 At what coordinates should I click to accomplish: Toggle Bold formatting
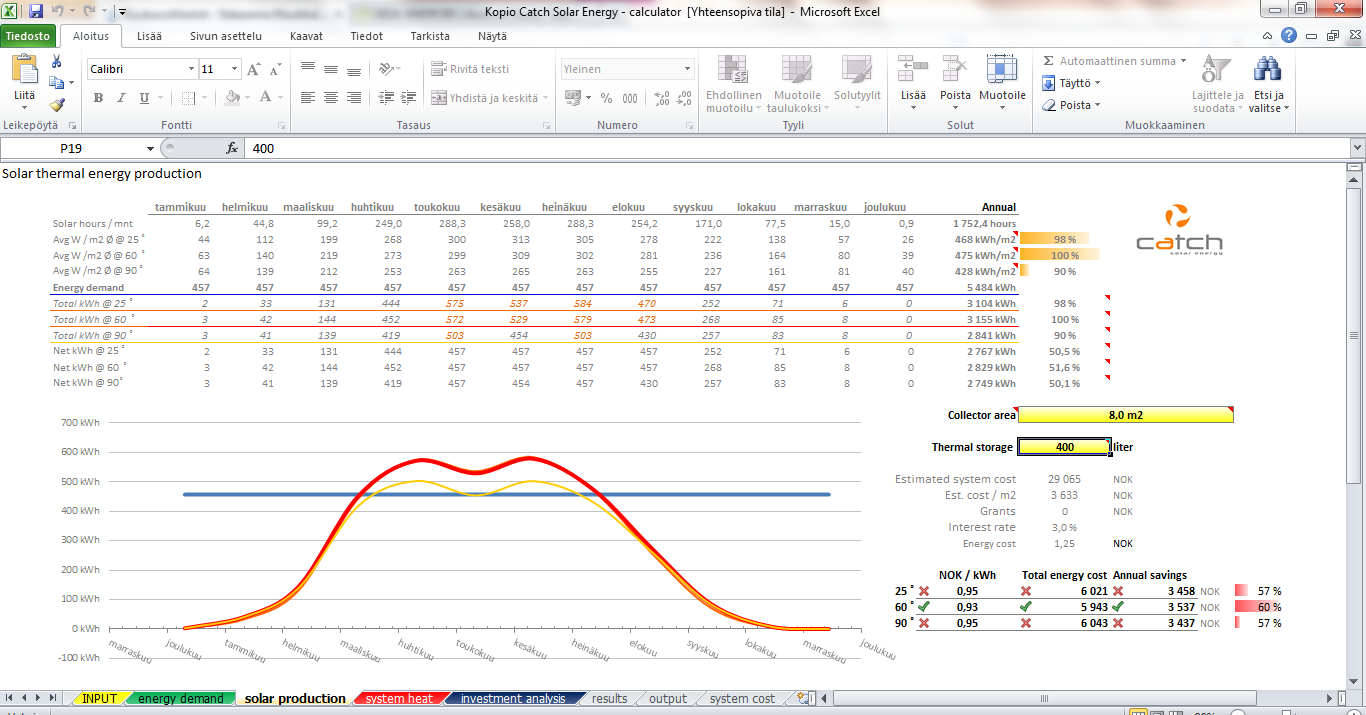coord(98,98)
